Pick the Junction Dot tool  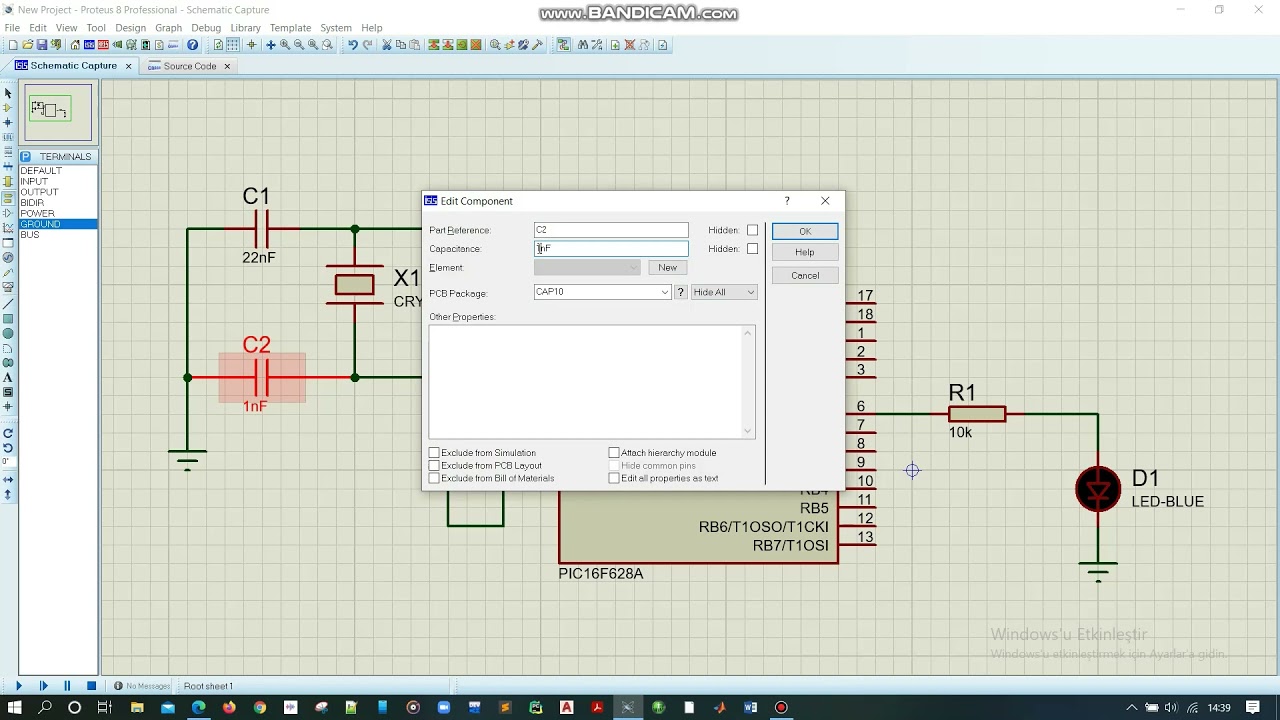coord(8,123)
